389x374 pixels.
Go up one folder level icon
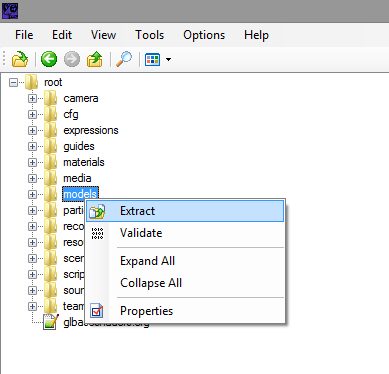(x=95, y=59)
